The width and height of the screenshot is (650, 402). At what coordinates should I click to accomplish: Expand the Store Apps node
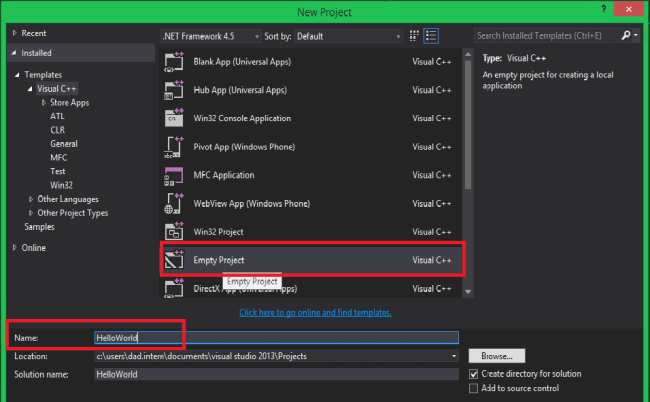point(44,102)
